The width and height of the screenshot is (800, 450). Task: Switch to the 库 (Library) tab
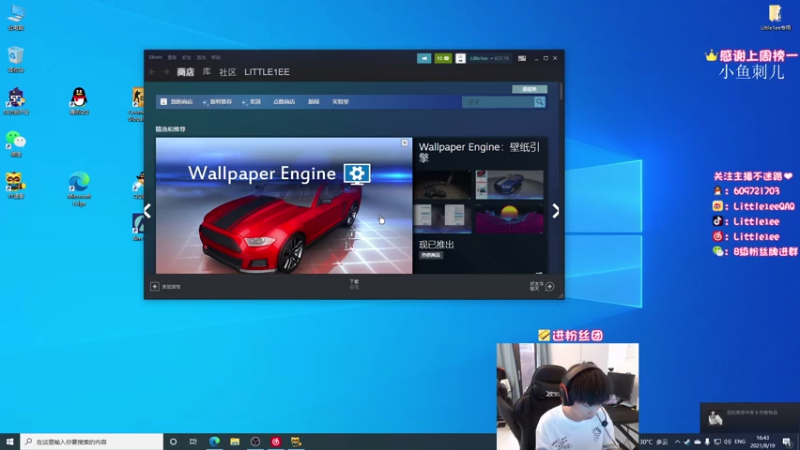coord(207,72)
